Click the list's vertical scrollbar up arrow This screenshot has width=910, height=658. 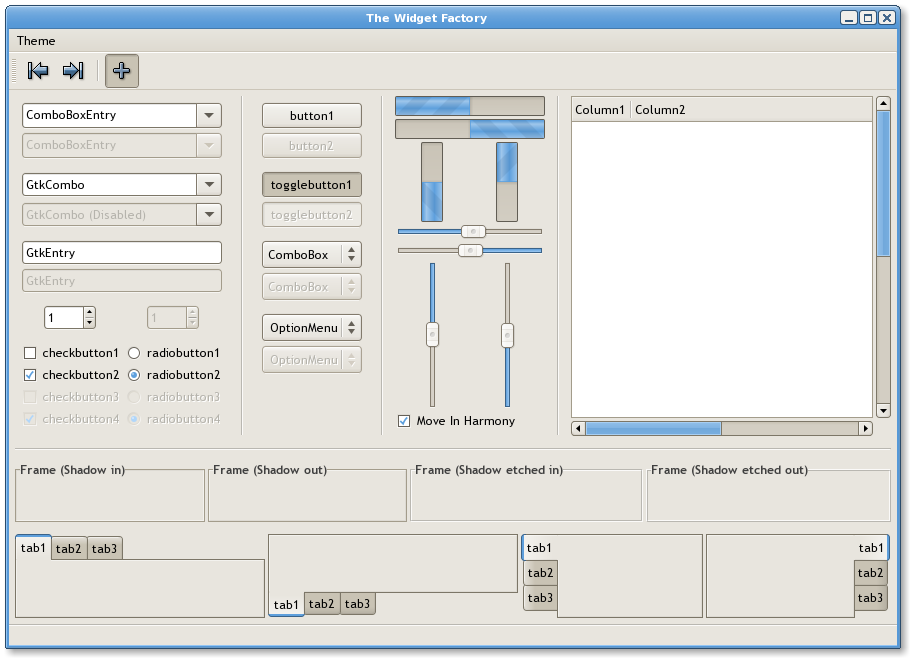pos(883,104)
